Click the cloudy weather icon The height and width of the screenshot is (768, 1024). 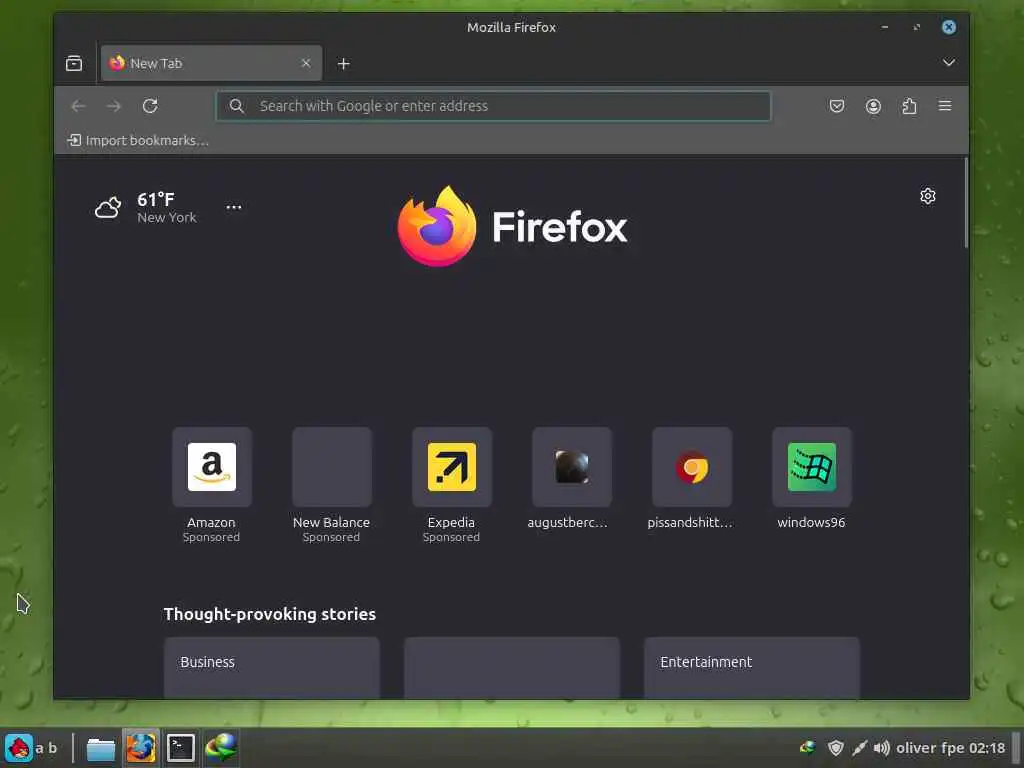coord(108,208)
